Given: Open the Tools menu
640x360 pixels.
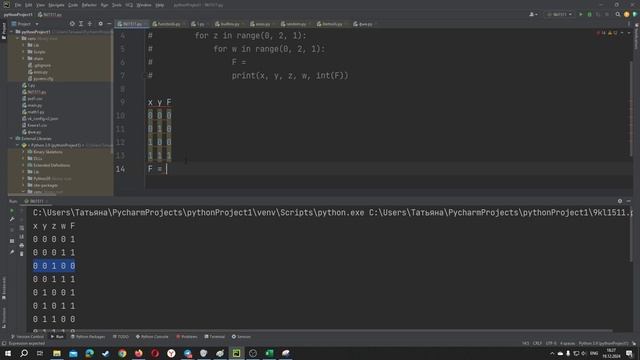Looking at the screenshot, I should [117, 5].
